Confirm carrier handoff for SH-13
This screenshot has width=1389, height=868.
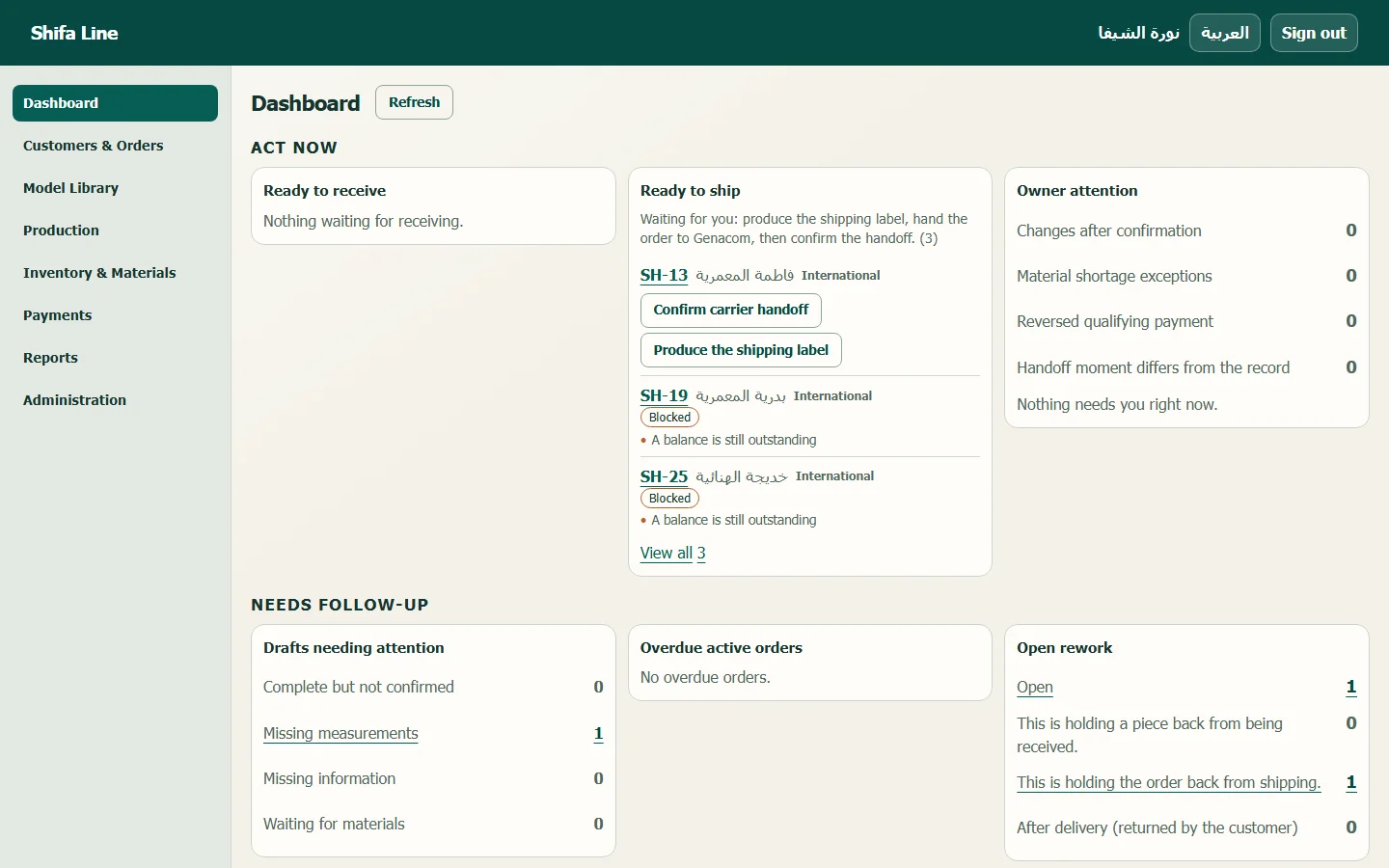point(731,310)
